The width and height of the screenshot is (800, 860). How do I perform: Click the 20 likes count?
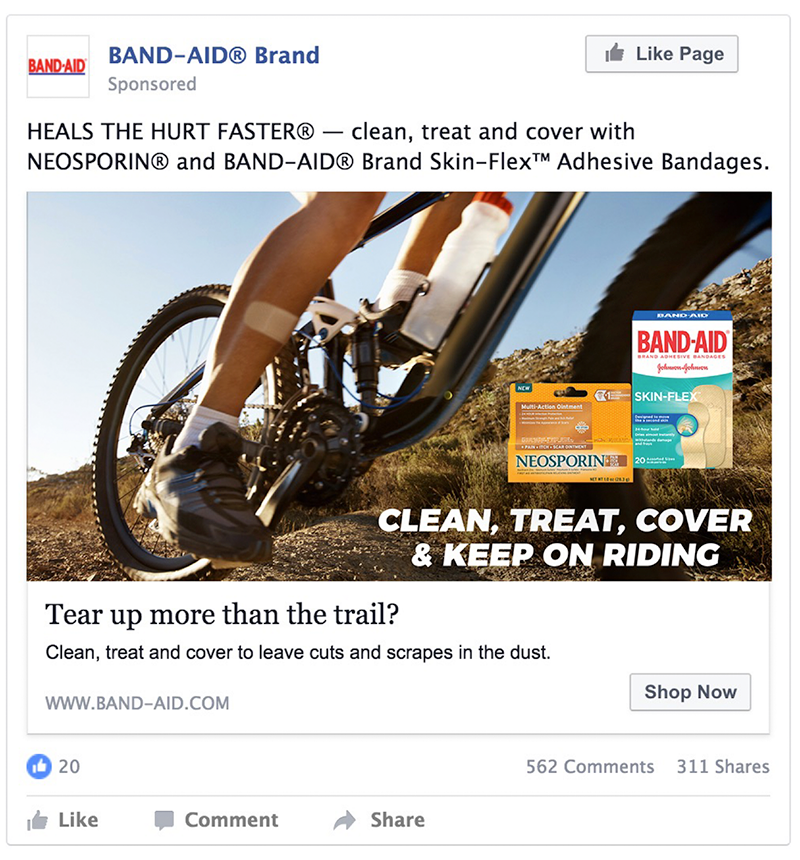click(69, 766)
